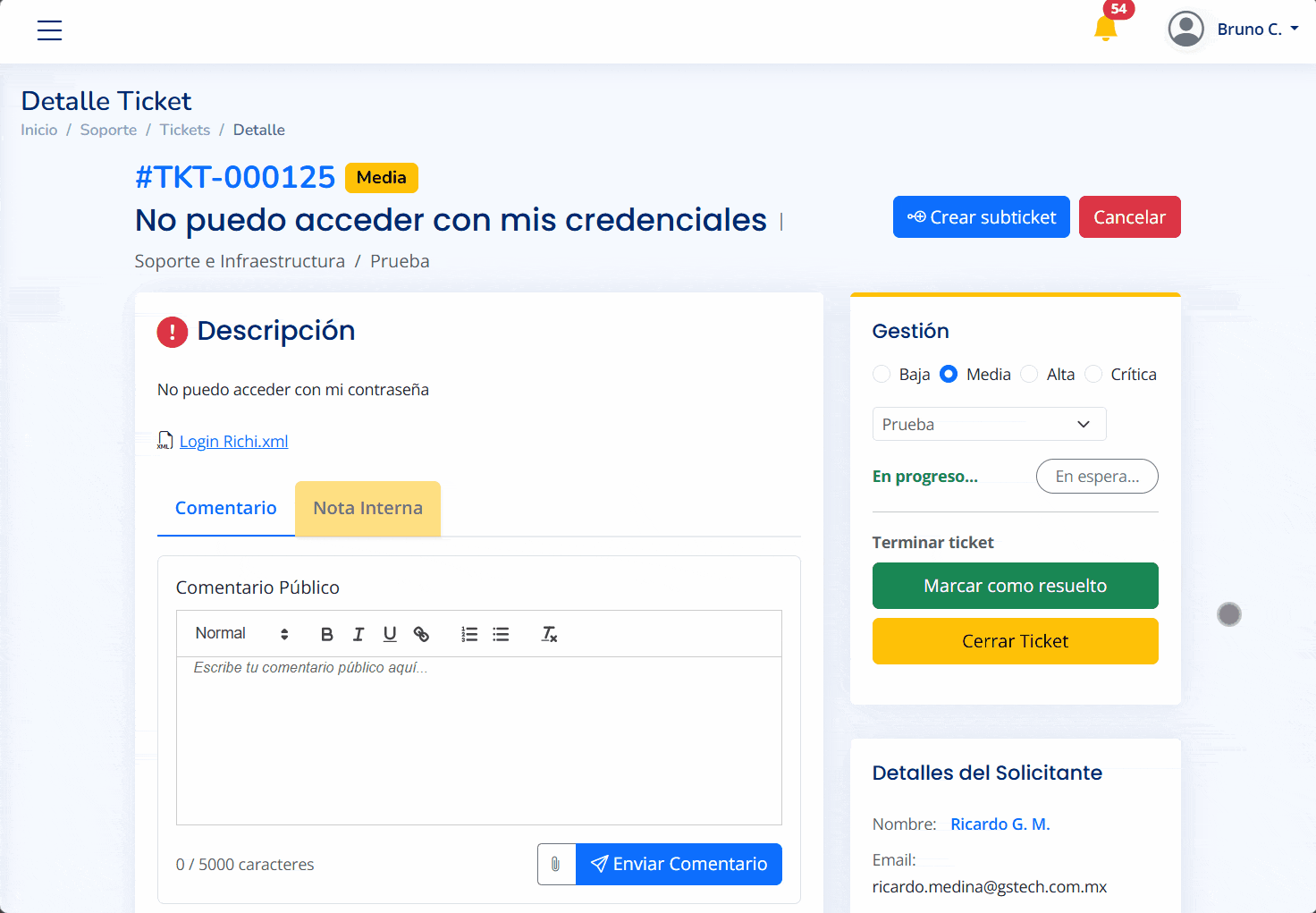Insert a hyperlink in the comment

coord(421,633)
